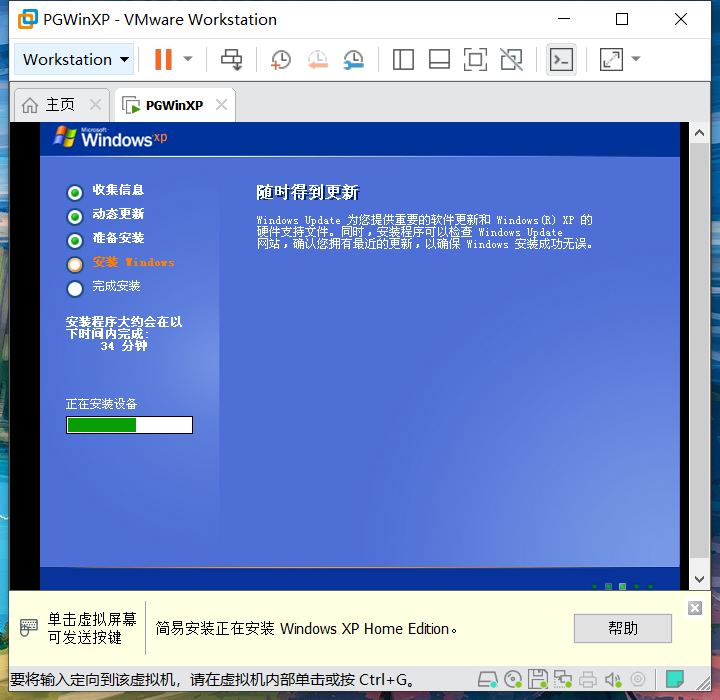Click the Windows XP logo in VM
This screenshot has width=720, height=700.
110,137
